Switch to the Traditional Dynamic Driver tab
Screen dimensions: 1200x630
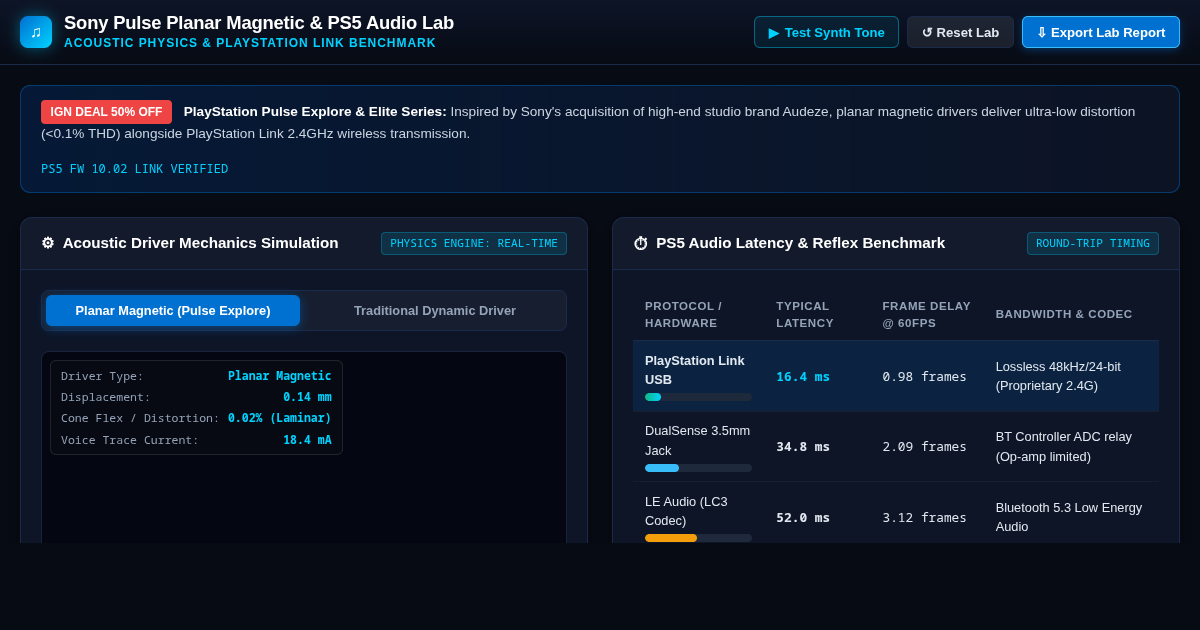[x=435, y=310]
